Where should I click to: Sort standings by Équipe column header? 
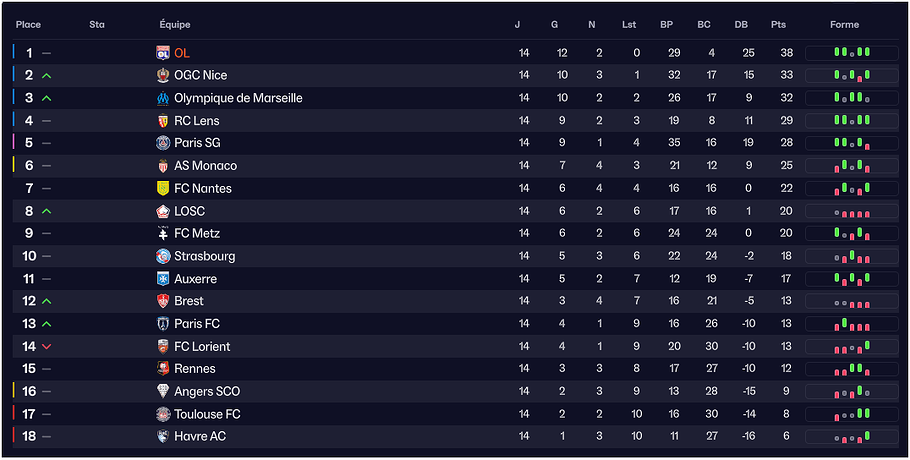175,24
